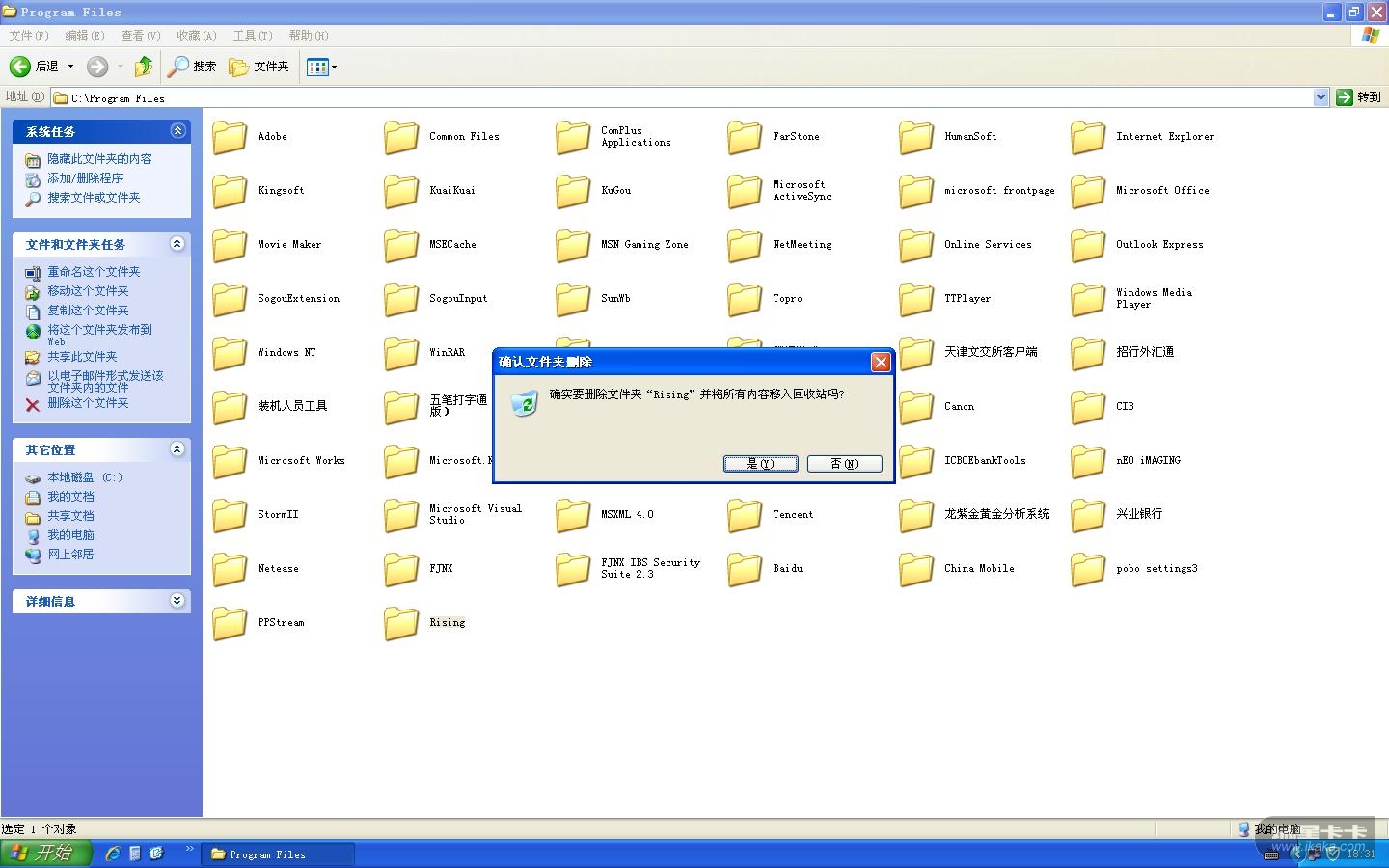The image size is (1389, 868).
Task: Select the PPStream folder icon
Action: [230, 623]
